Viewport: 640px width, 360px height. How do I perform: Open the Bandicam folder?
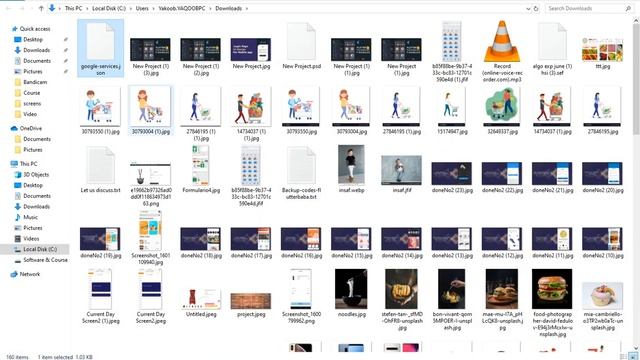pos(35,82)
